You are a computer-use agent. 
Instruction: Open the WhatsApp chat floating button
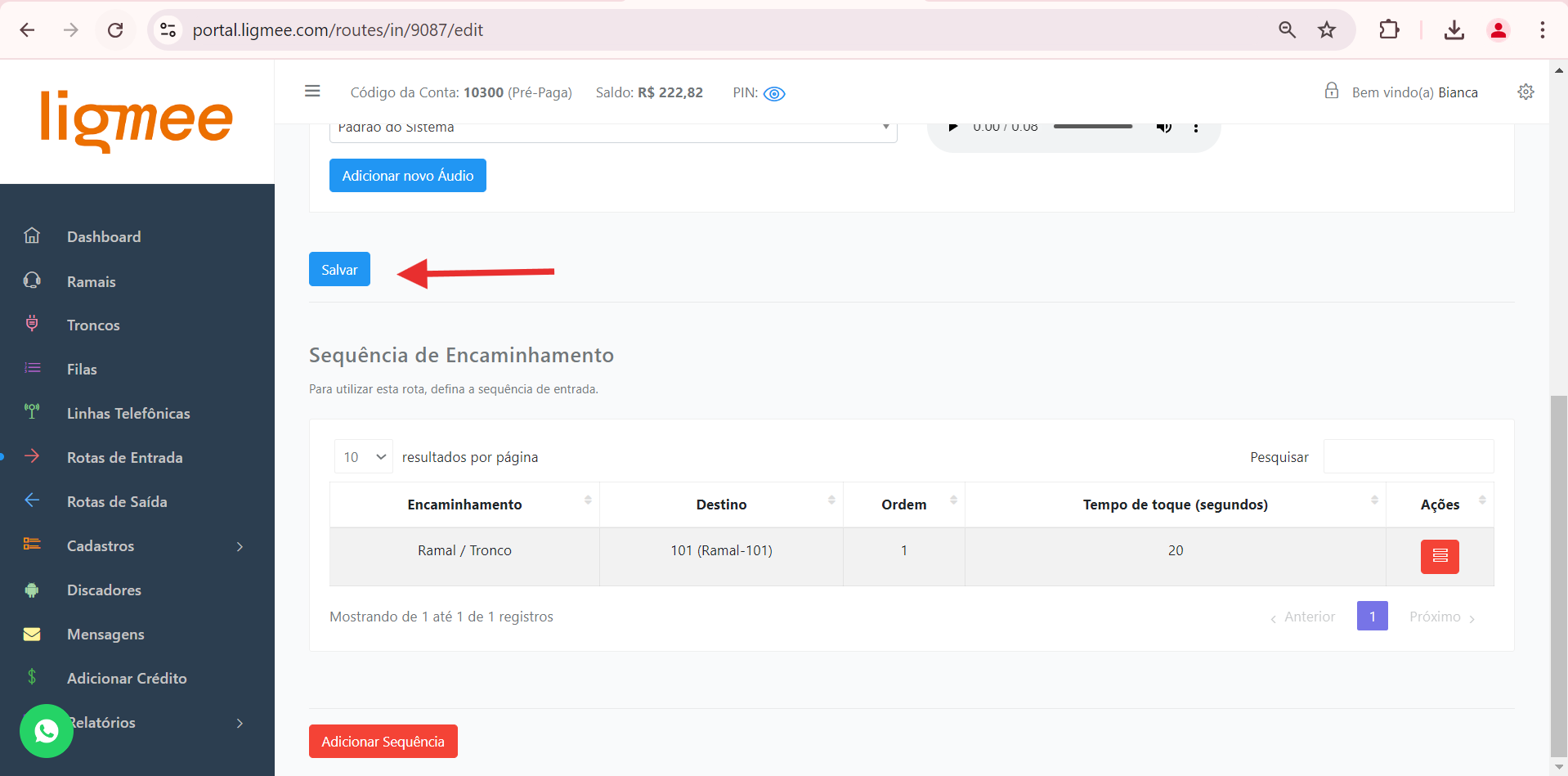coord(47,730)
